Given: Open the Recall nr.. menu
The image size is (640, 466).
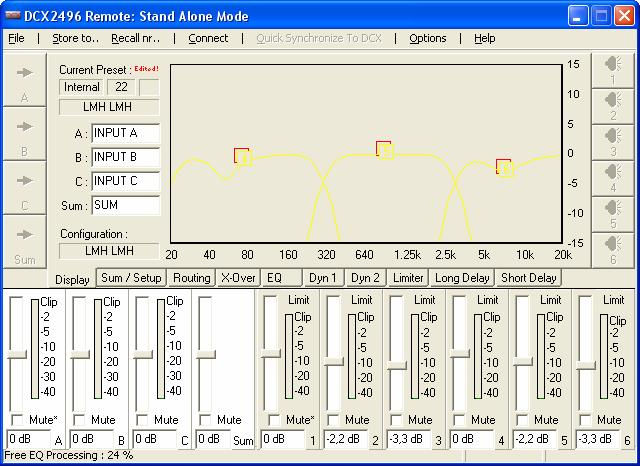Looking at the screenshot, I should coord(136,38).
